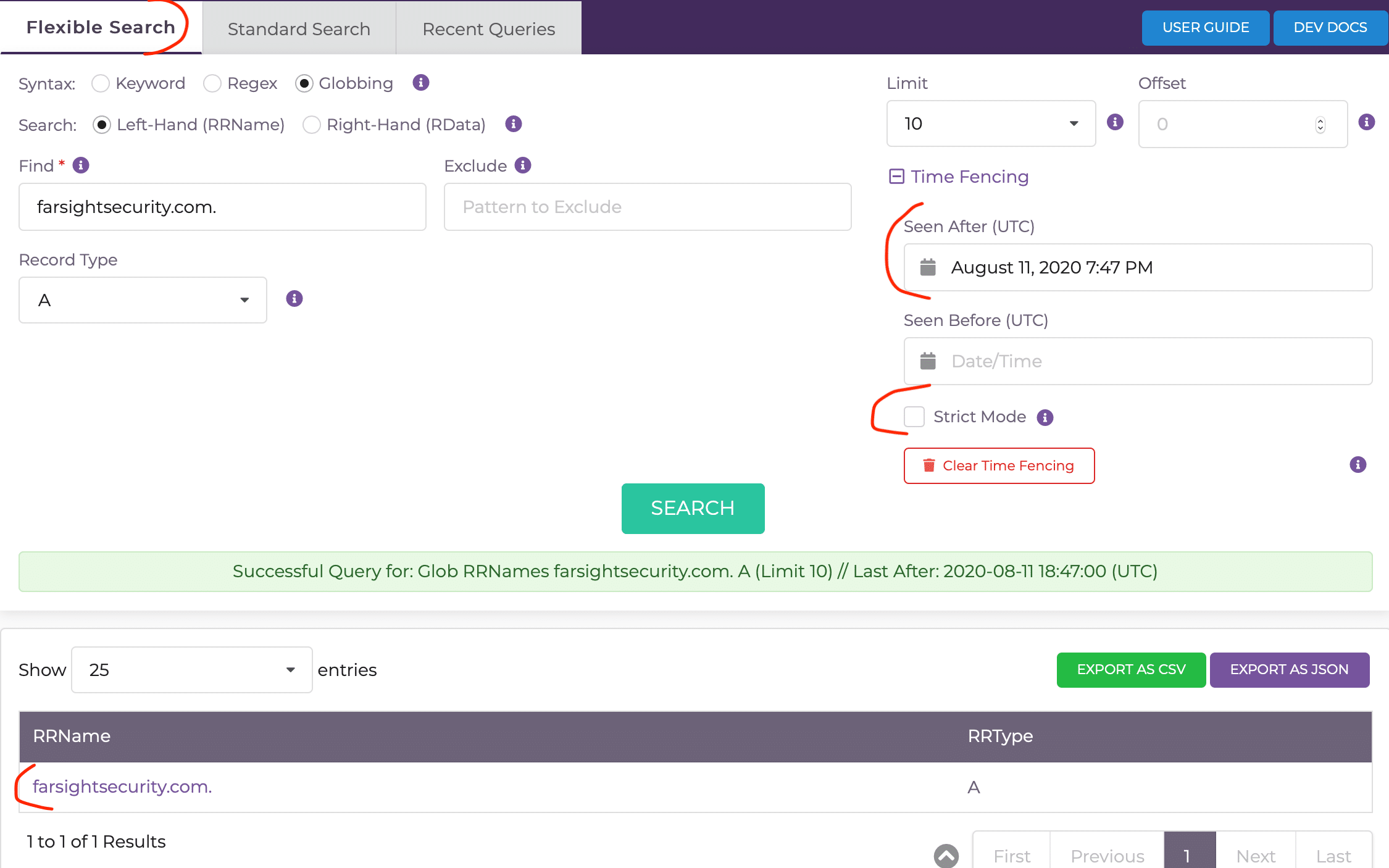Click the Seen Before Date/Time field

1138,361
